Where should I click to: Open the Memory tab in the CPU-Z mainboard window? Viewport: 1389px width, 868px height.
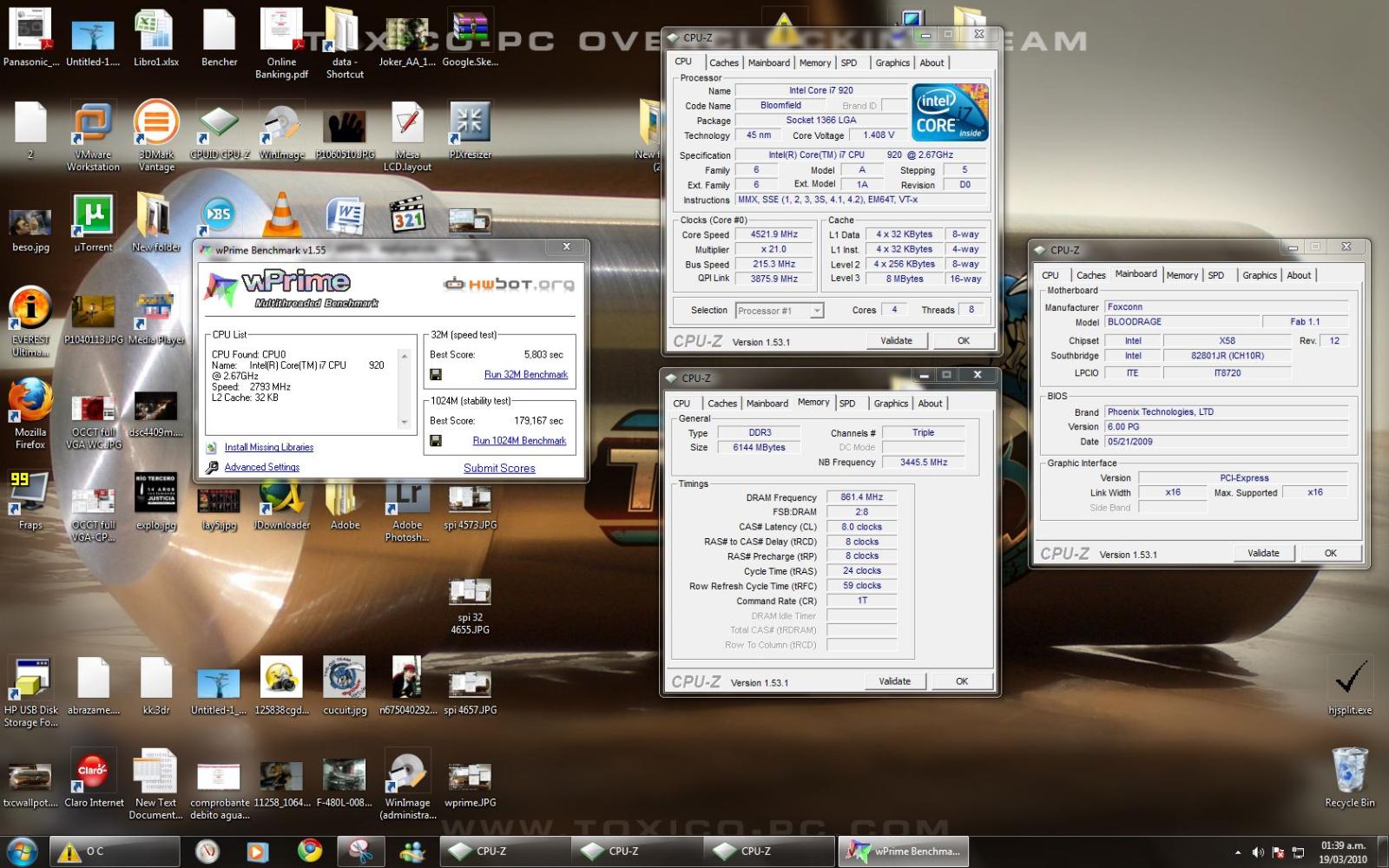[x=1182, y=275]
